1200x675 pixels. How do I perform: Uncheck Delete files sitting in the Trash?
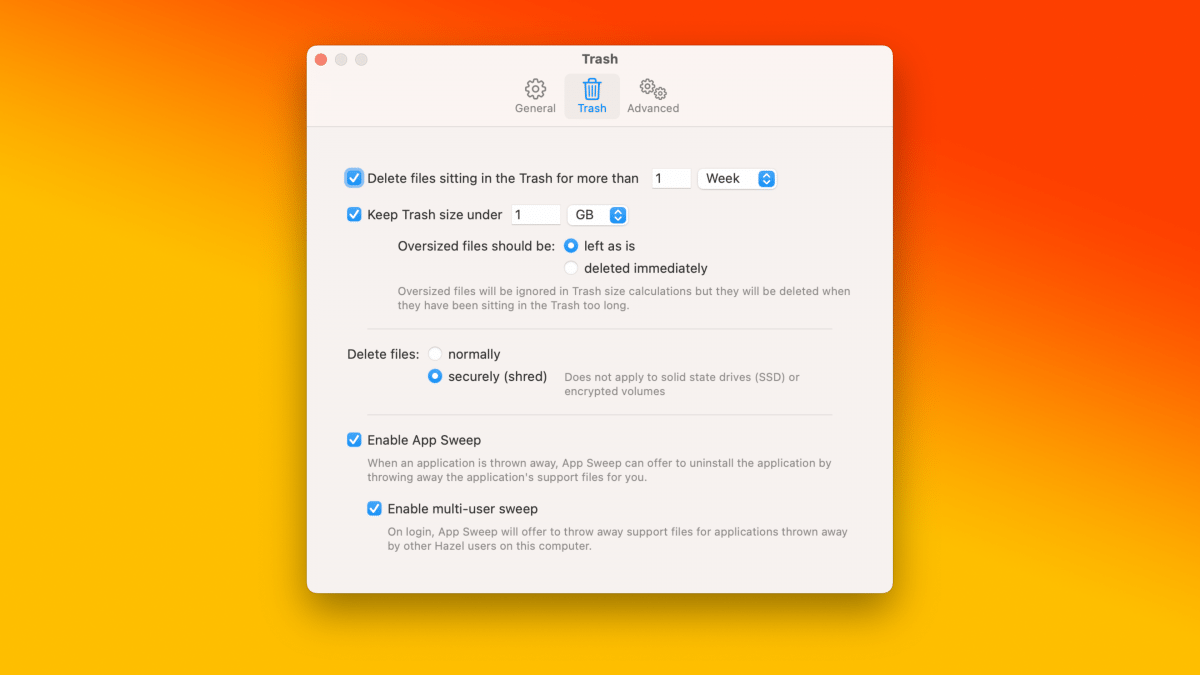coord(354,178)
